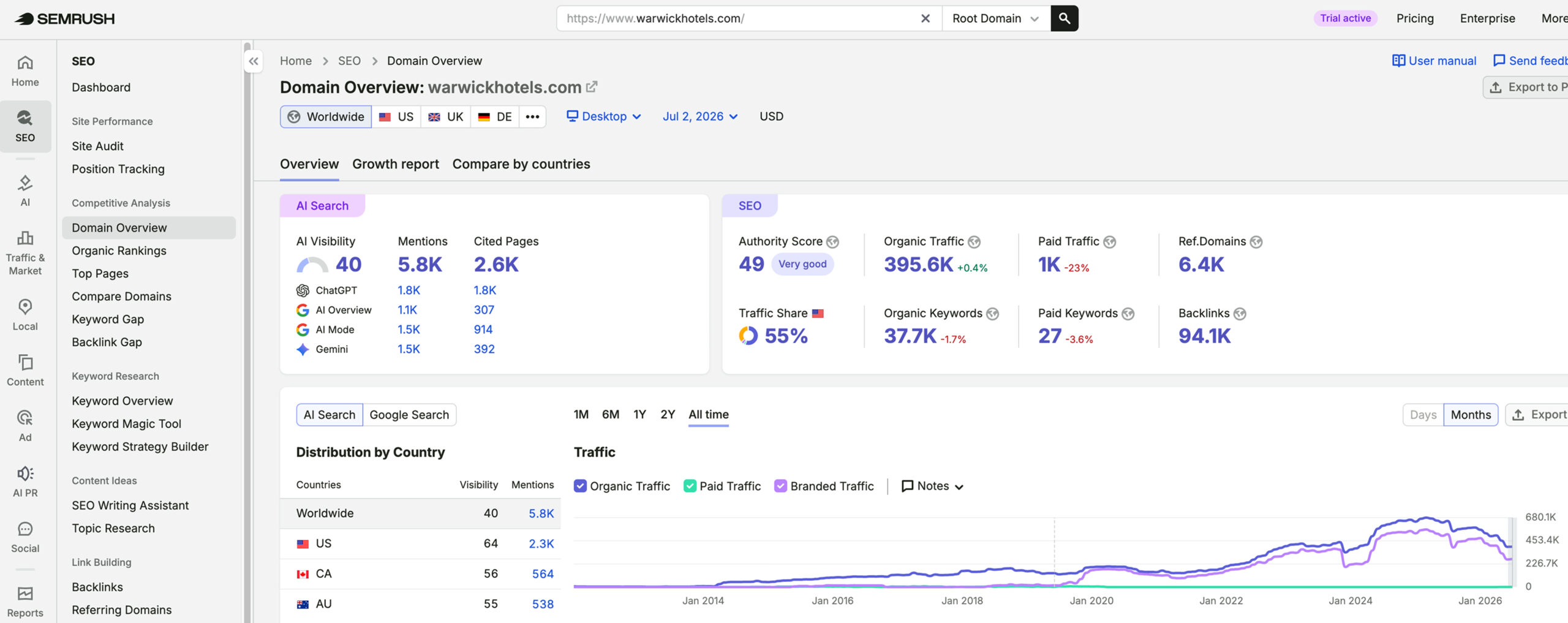Screen dimensions: 1568x623
Task: Open the Home sidebar icon
Action: tap(25, 72)
